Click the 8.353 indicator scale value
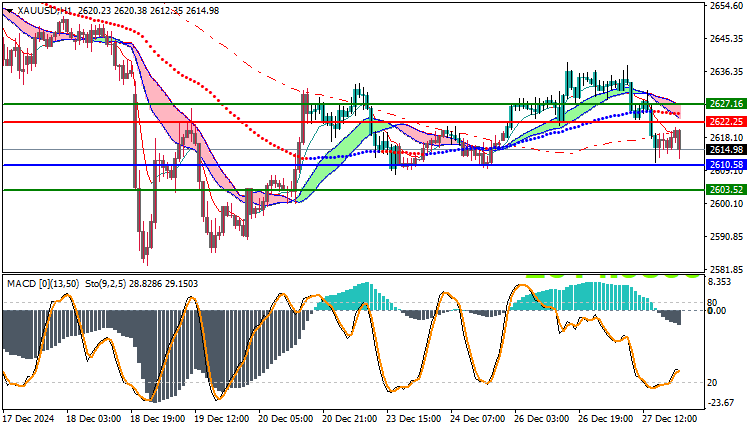Viewport: 750px width, 430px height. (719, 282)
